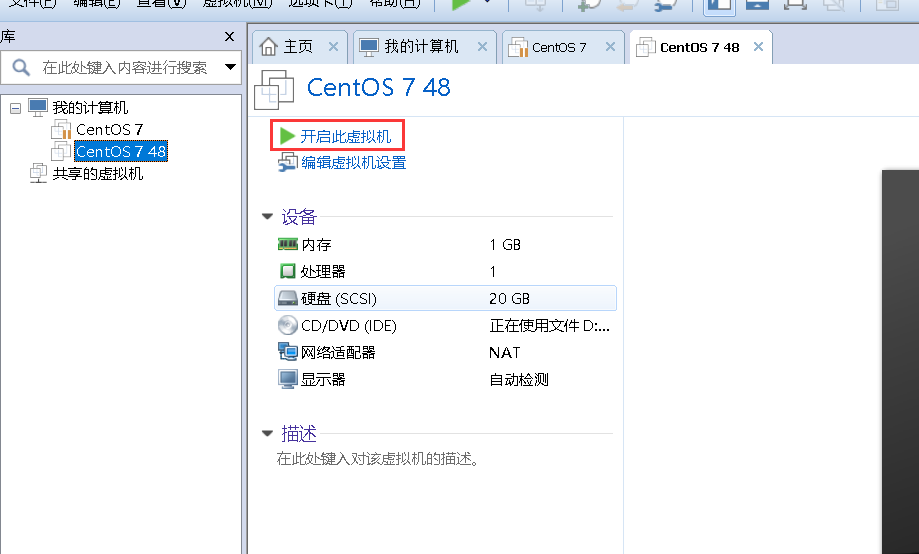Screen dimensions: 919x554
Task: Select CentOS 7 48 in the library tree
Action: (121, 151)
